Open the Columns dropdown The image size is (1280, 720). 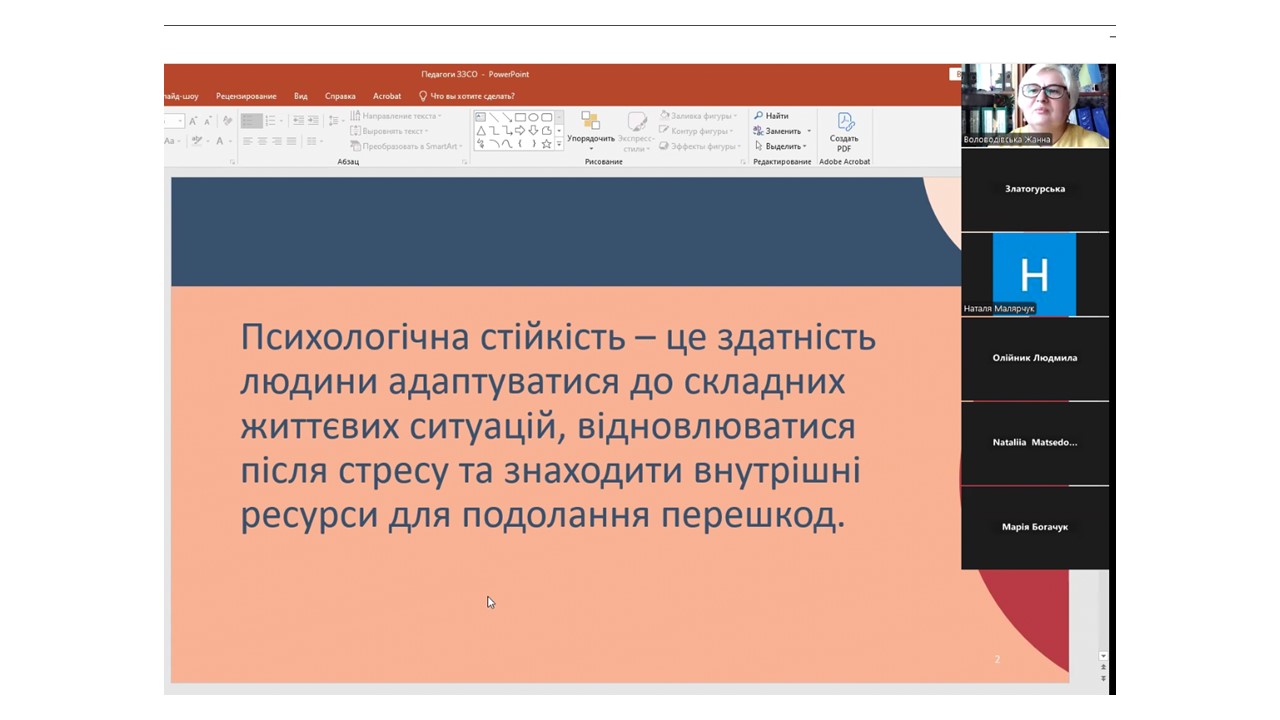315,141
